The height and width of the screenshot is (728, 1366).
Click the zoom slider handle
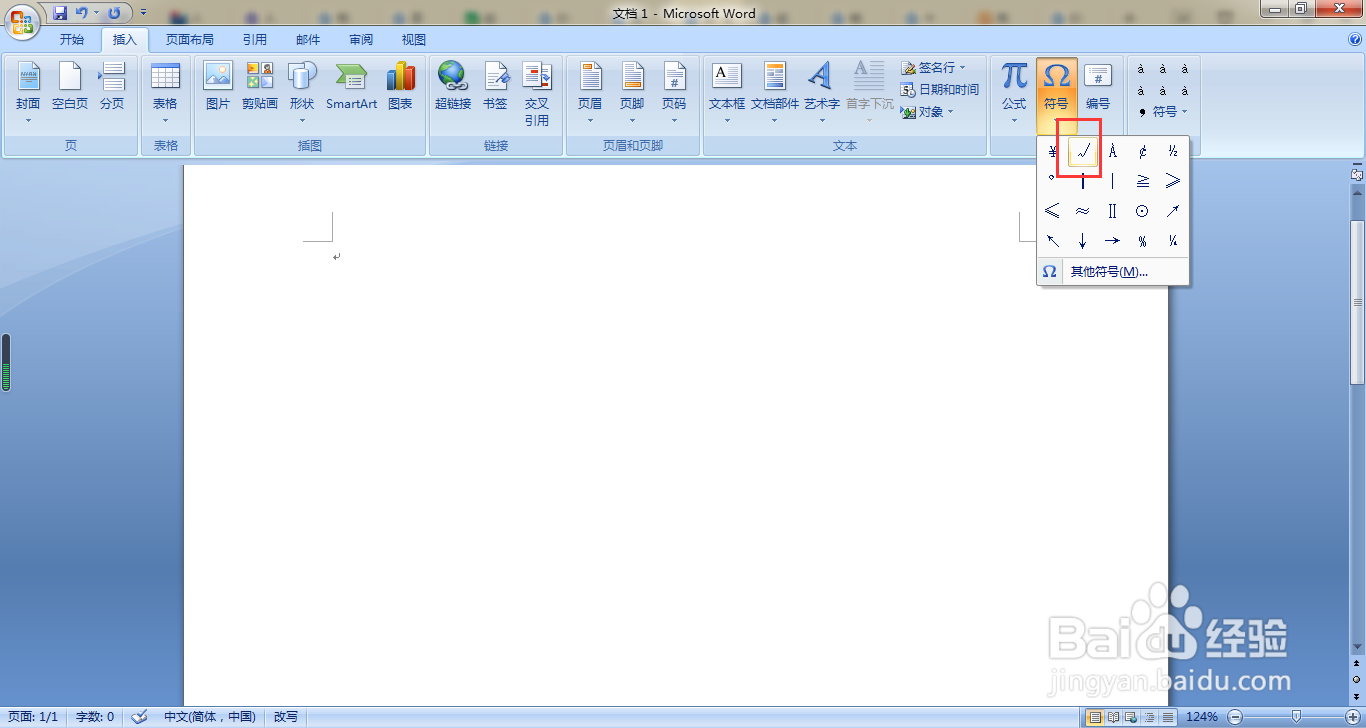[x=1297, y=717]
